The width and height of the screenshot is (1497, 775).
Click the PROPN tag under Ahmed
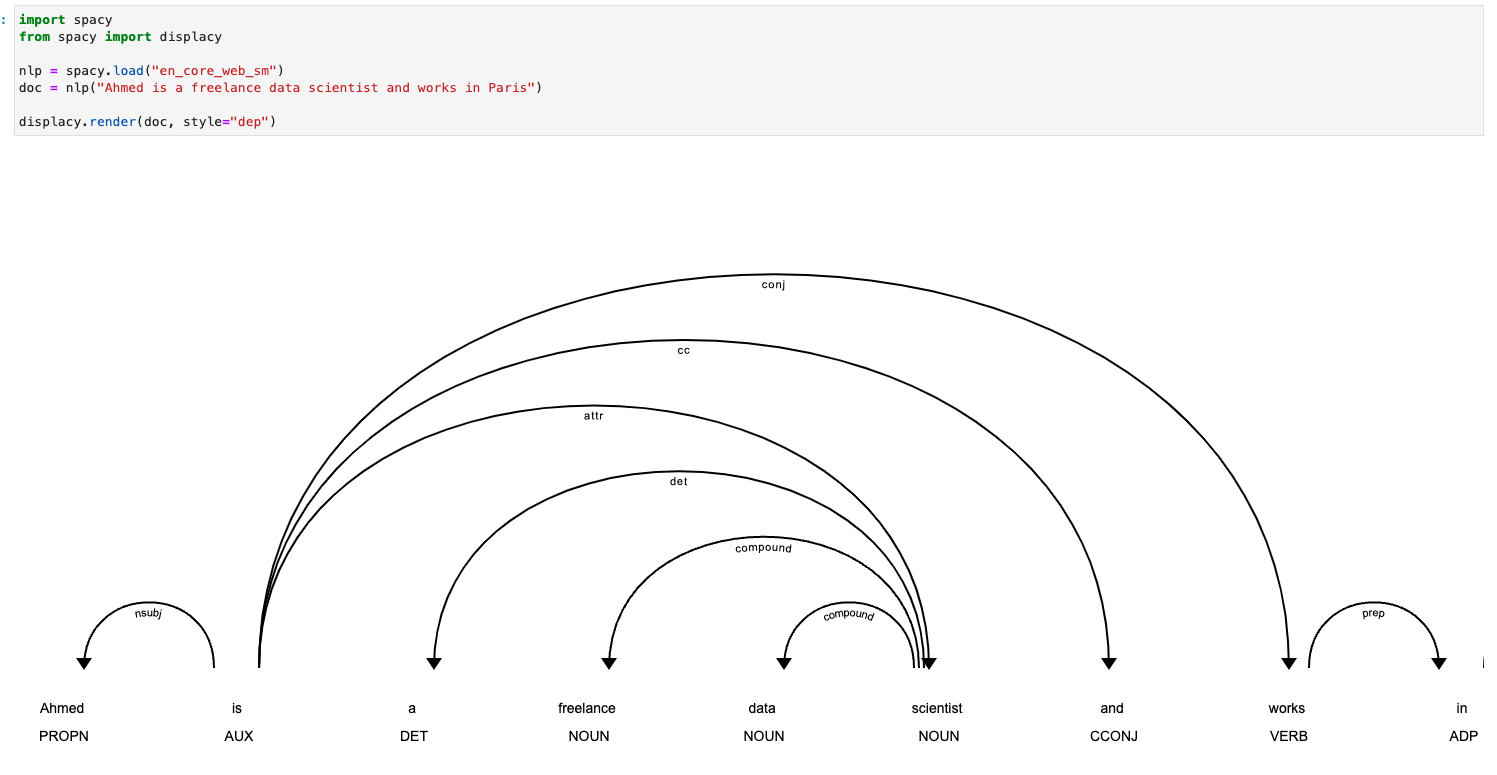coord(64,736)
